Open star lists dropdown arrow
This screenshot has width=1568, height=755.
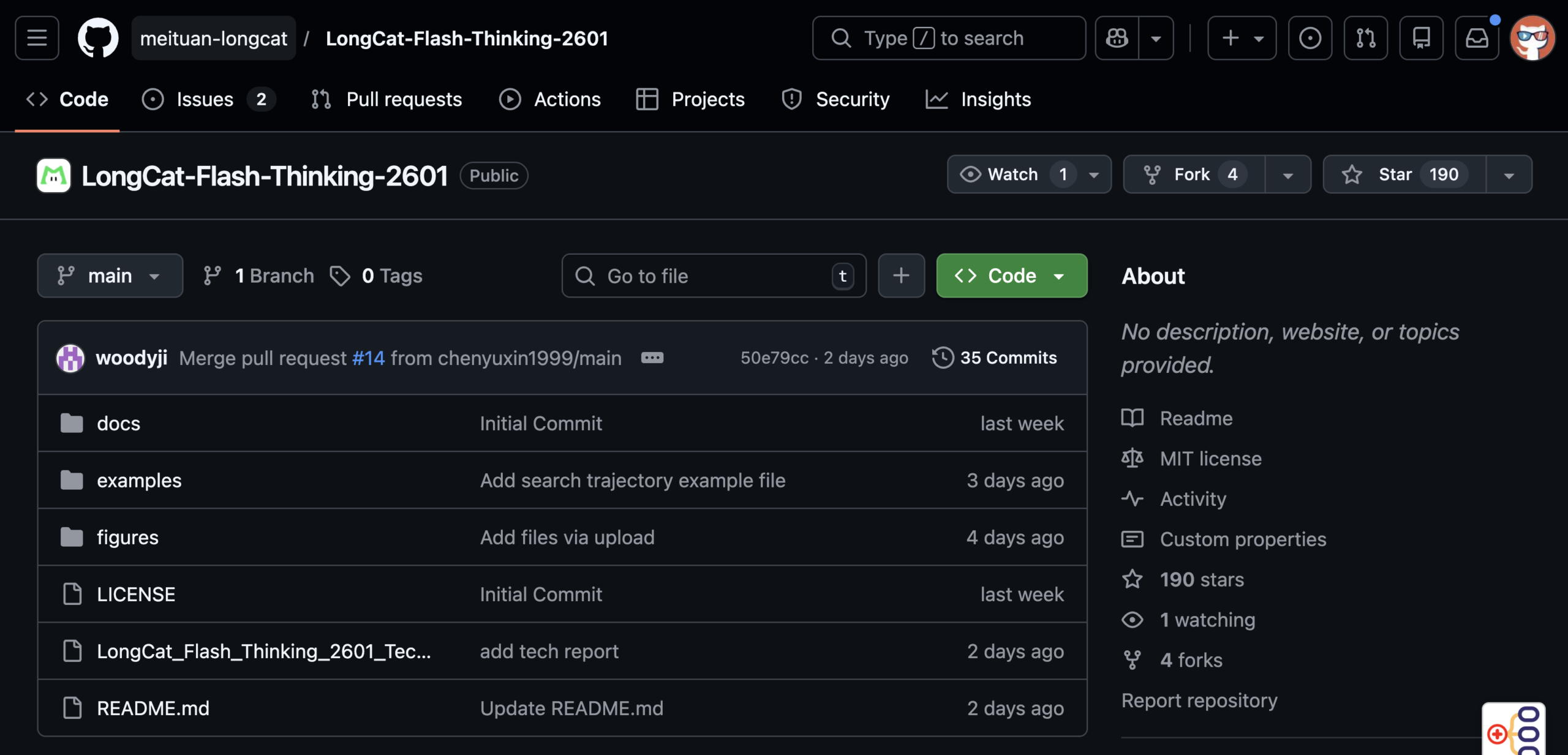click(1509, 175)
